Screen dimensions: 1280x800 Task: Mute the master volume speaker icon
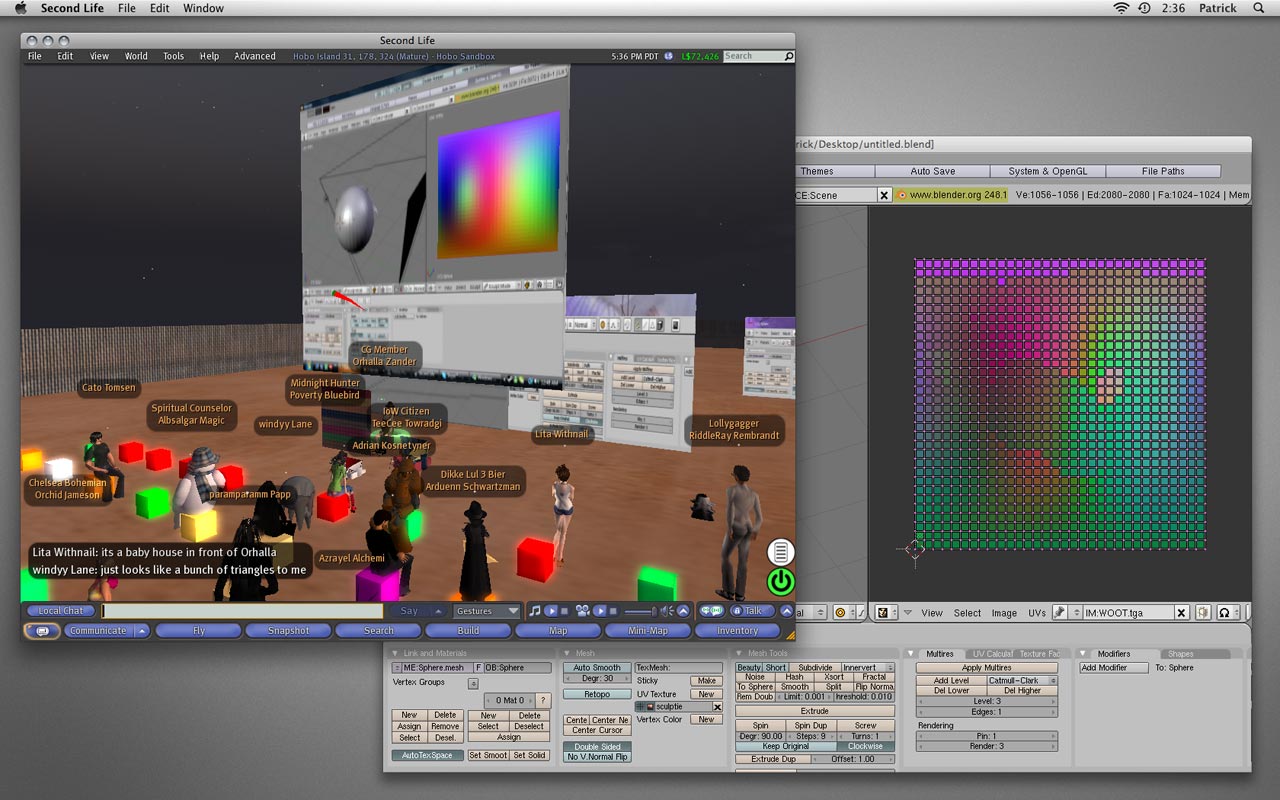(x=667, y=611)
